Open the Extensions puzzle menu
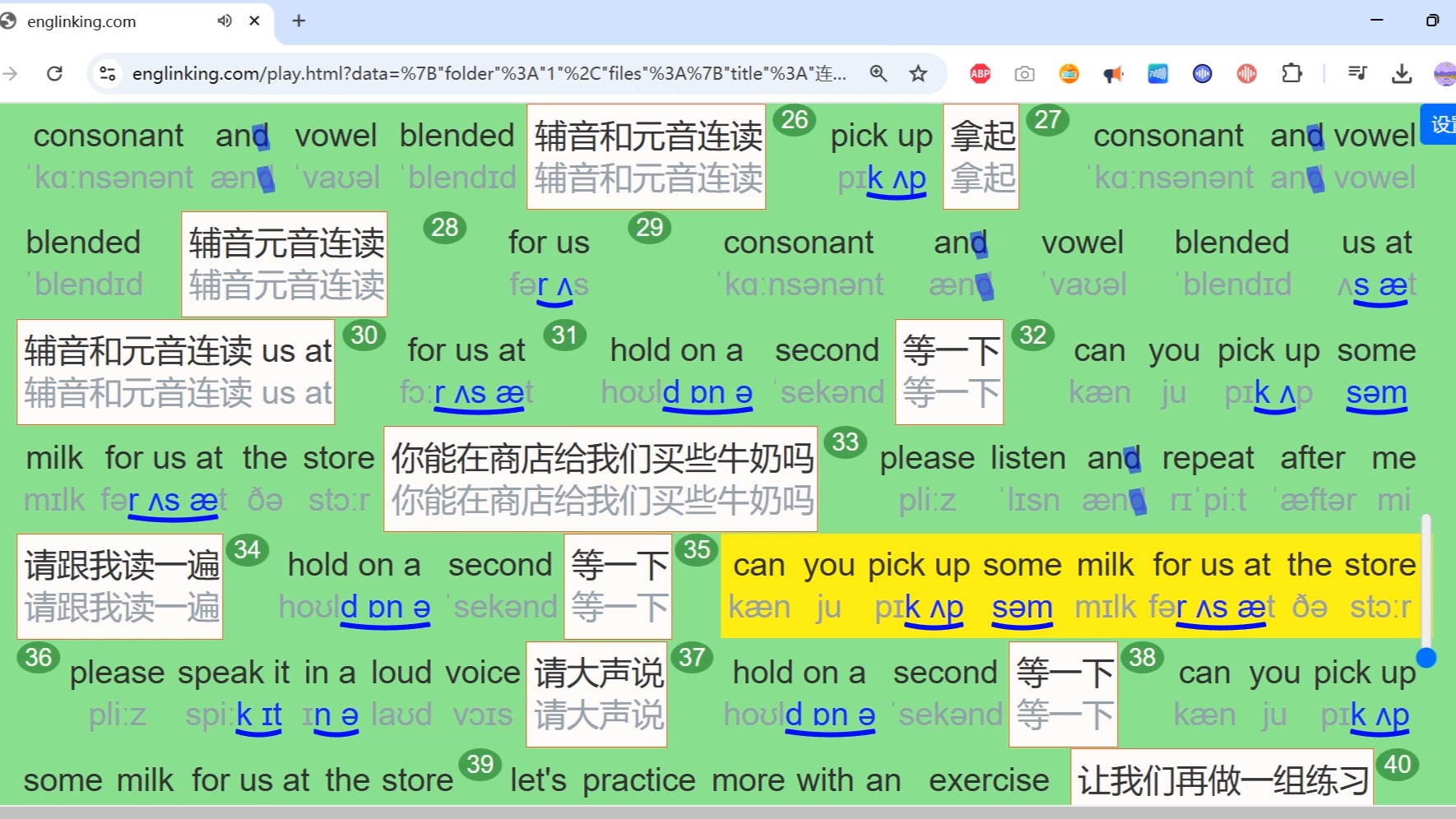The width and height of the screenshot is (1456, 819). tap(1291, 73)
